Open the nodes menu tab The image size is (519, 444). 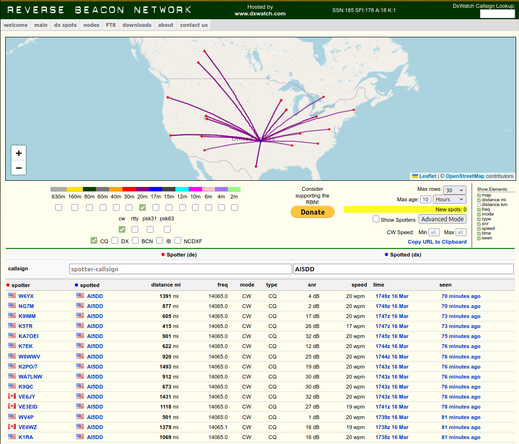pyautogui.click(x=91, y=25)
